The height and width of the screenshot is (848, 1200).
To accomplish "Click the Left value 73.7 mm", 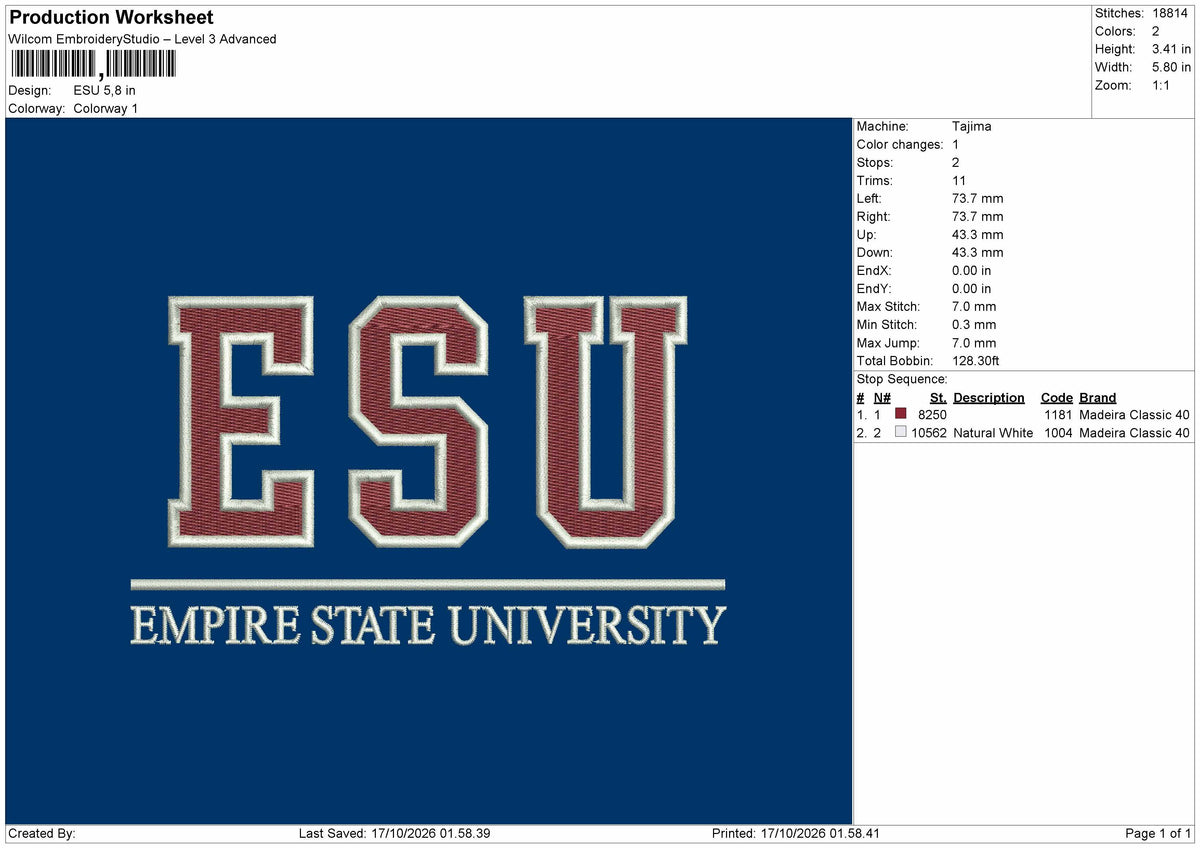I will tap(978, 199).
